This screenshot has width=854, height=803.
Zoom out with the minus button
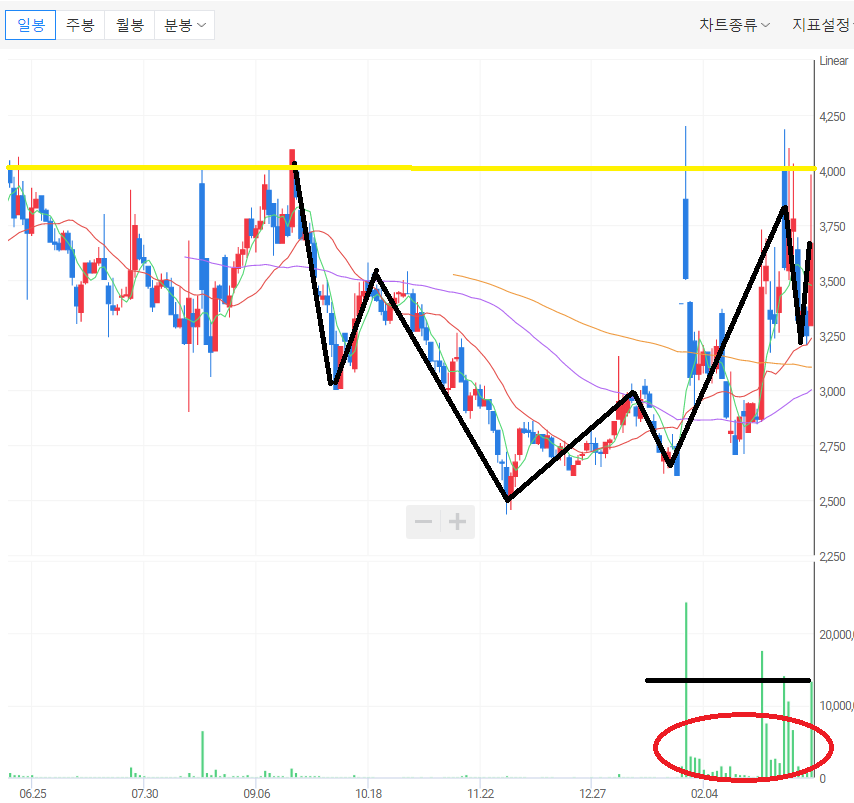(x=423, y=522)
